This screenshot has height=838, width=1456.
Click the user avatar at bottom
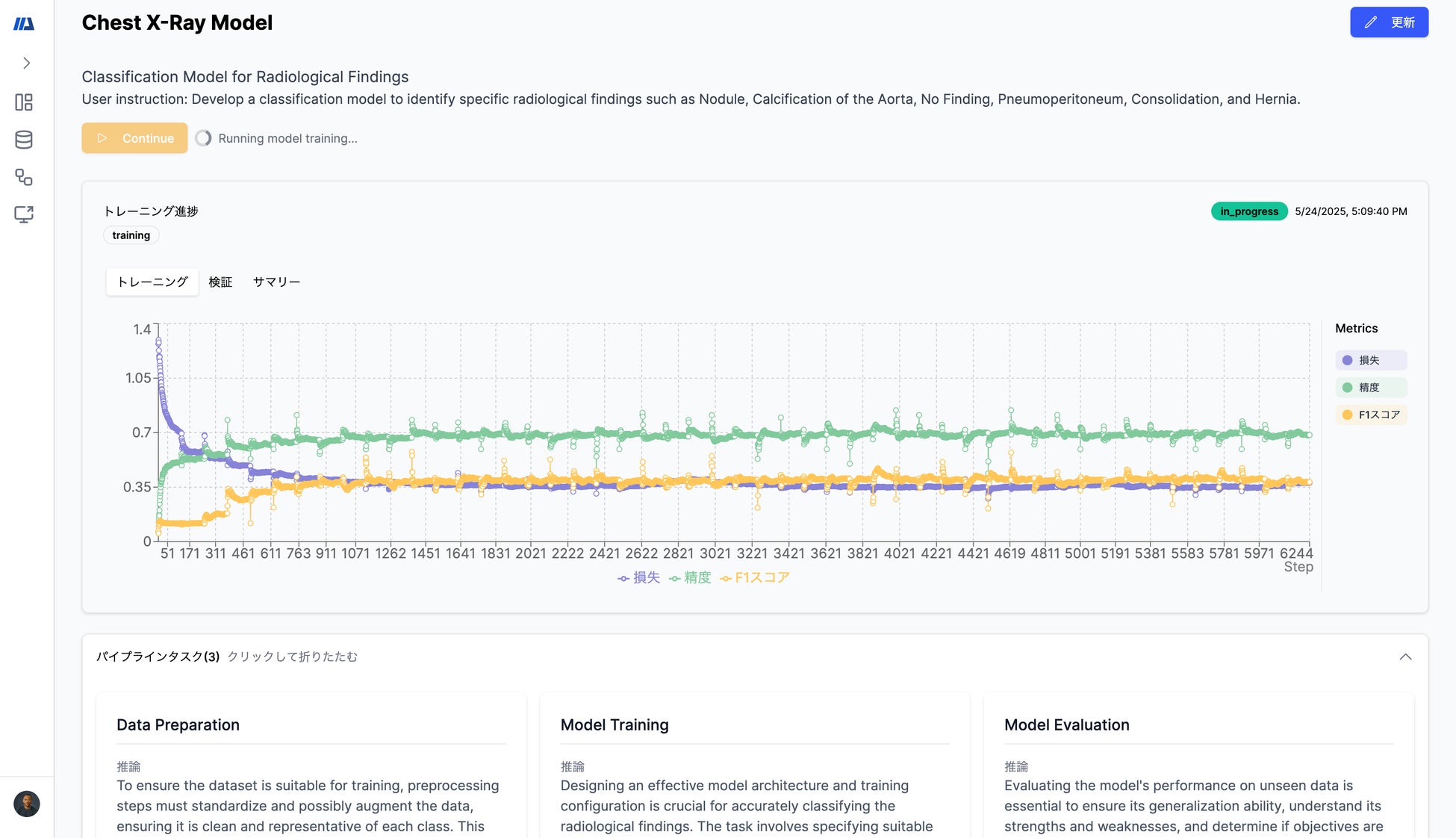(27, 804)
